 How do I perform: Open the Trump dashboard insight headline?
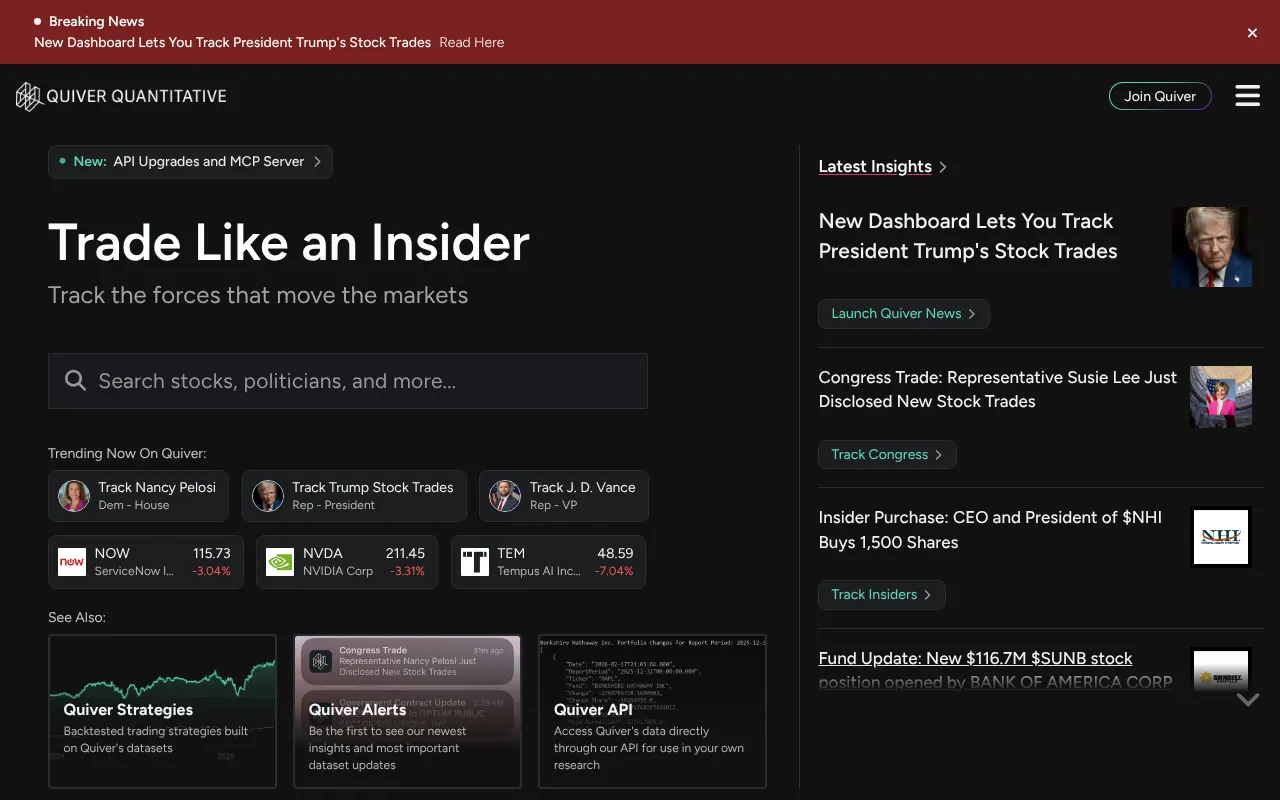[x=968, y=236]
